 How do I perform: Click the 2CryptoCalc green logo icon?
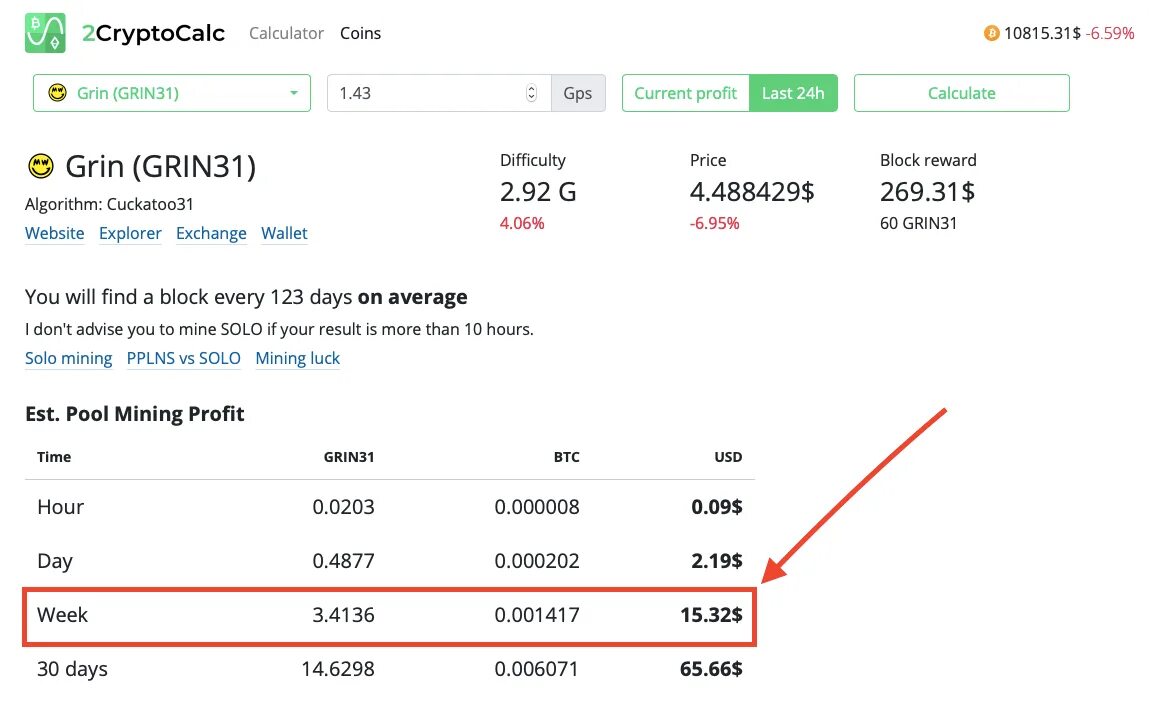pos(45,33)
